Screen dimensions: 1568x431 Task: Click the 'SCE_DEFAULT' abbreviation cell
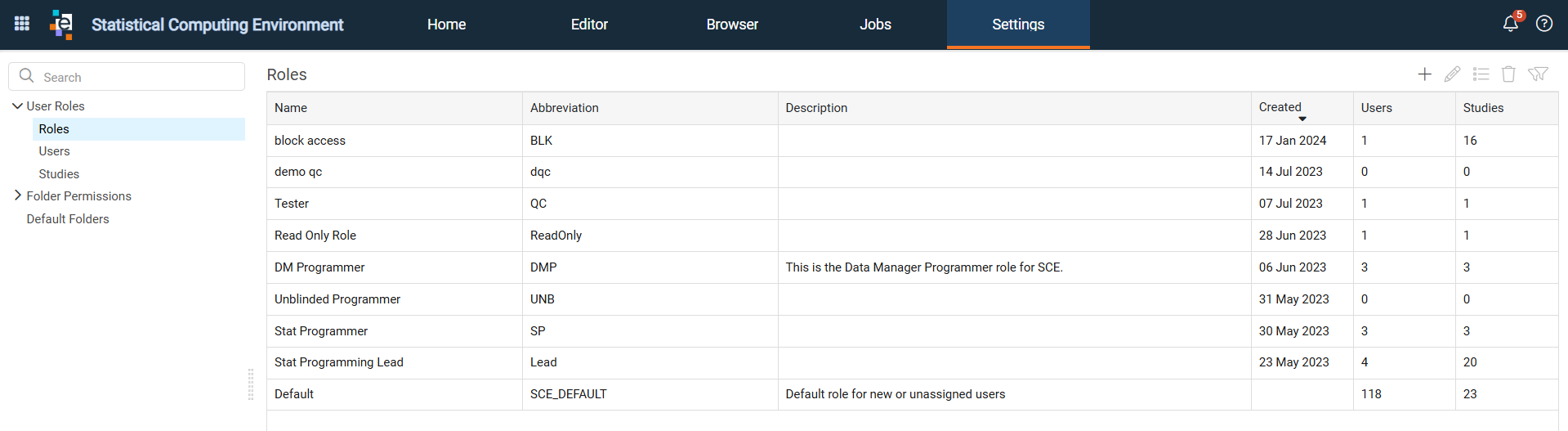click(650, 394)
